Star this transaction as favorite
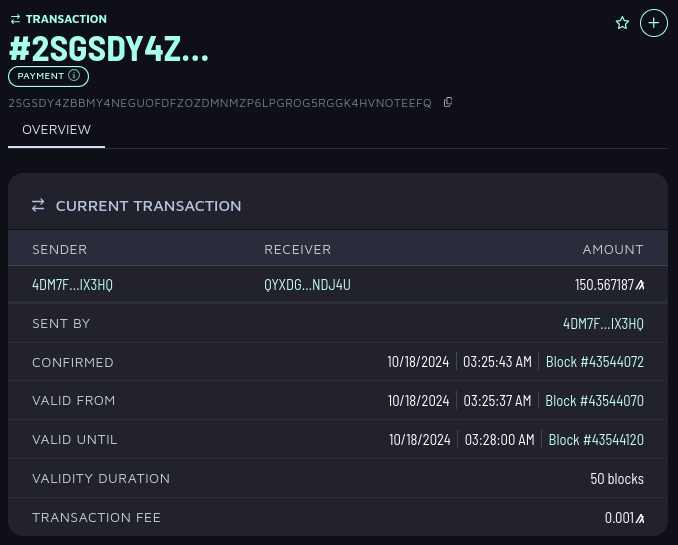The height and width of the screenshot is (545, 678). [622, 22]
